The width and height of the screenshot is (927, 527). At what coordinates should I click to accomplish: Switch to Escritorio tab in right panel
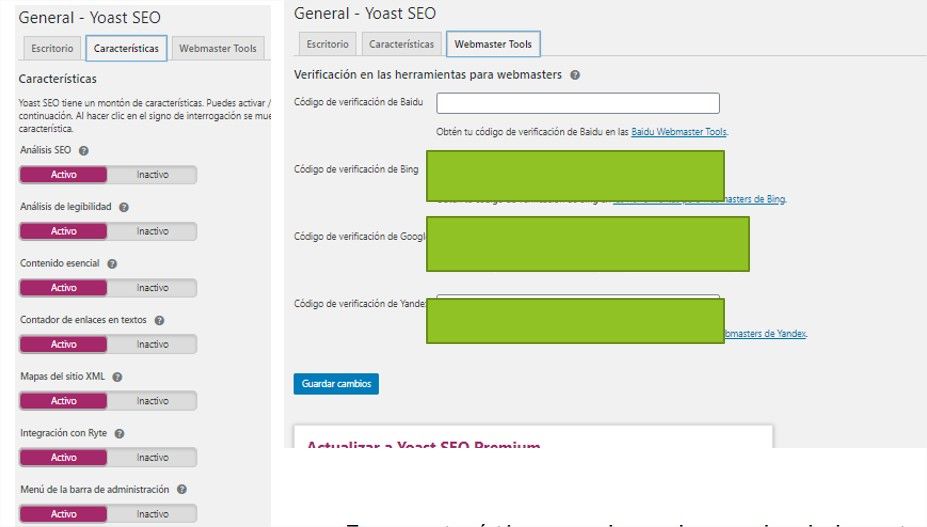[328, 44]
